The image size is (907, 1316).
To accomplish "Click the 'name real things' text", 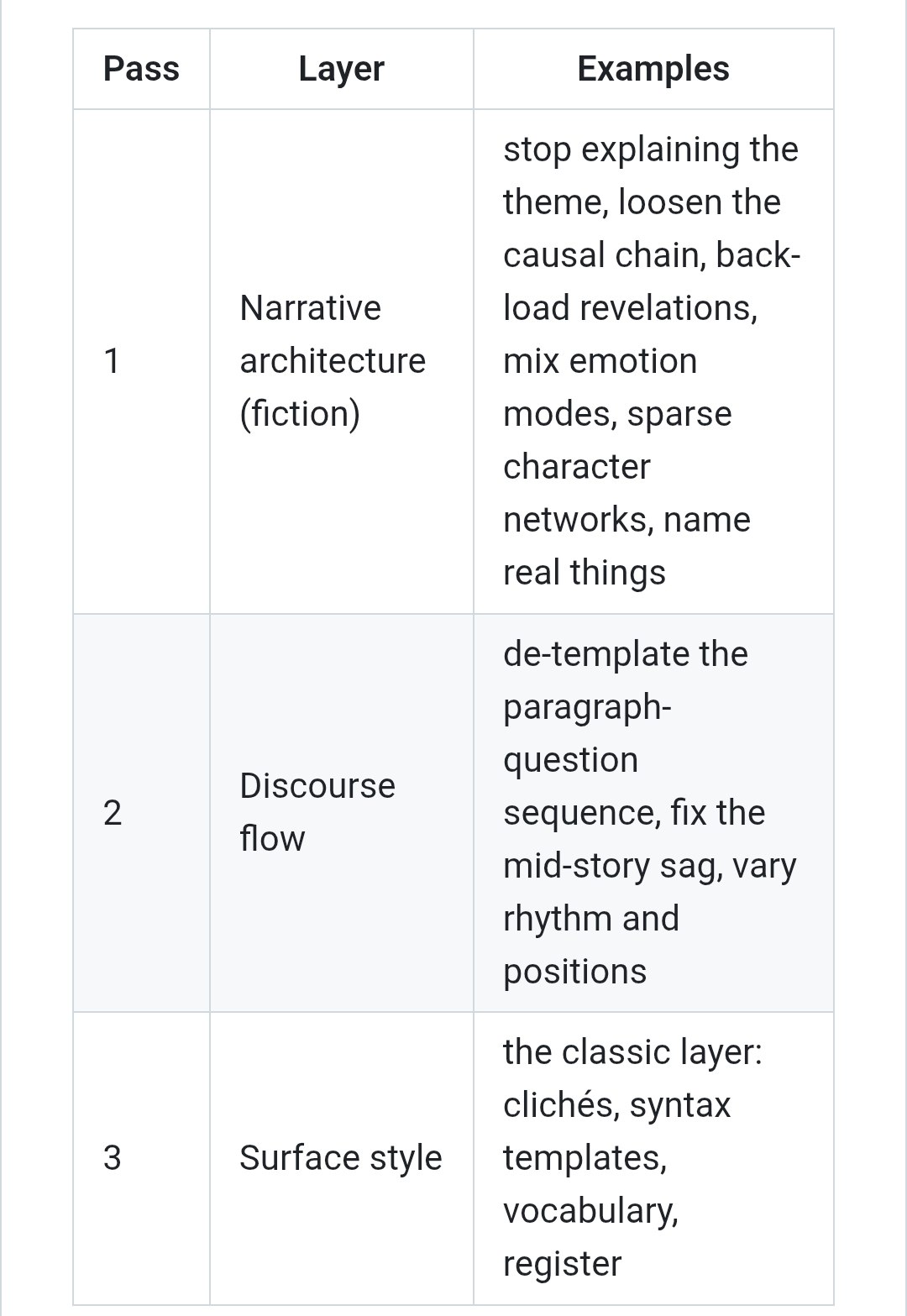I will [x=627, y=546].
